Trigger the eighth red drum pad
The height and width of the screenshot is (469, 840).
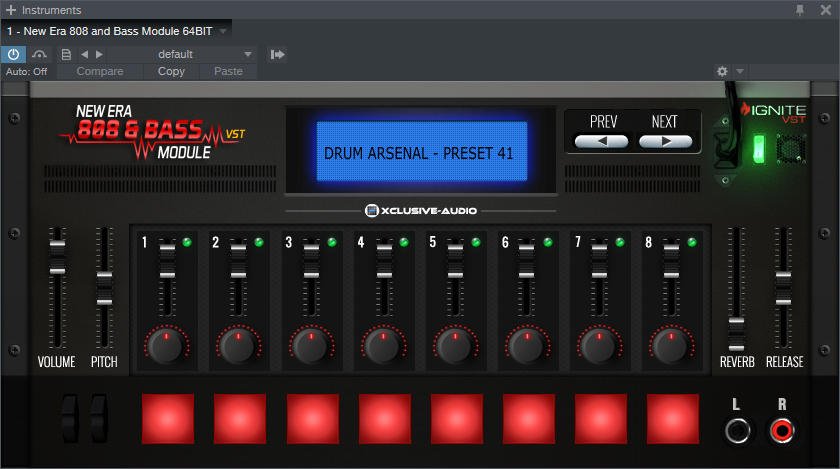tap(673, 419)
